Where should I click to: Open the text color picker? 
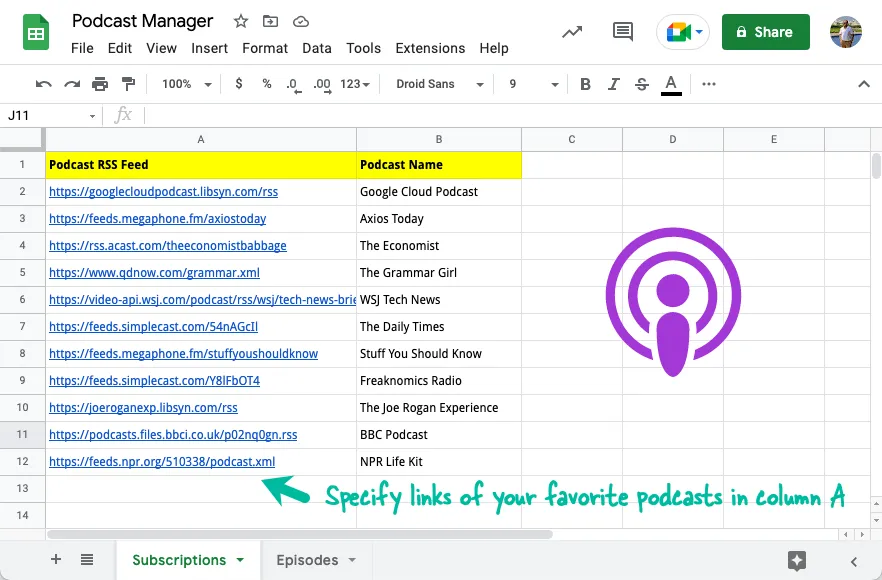tap(671, 84)
